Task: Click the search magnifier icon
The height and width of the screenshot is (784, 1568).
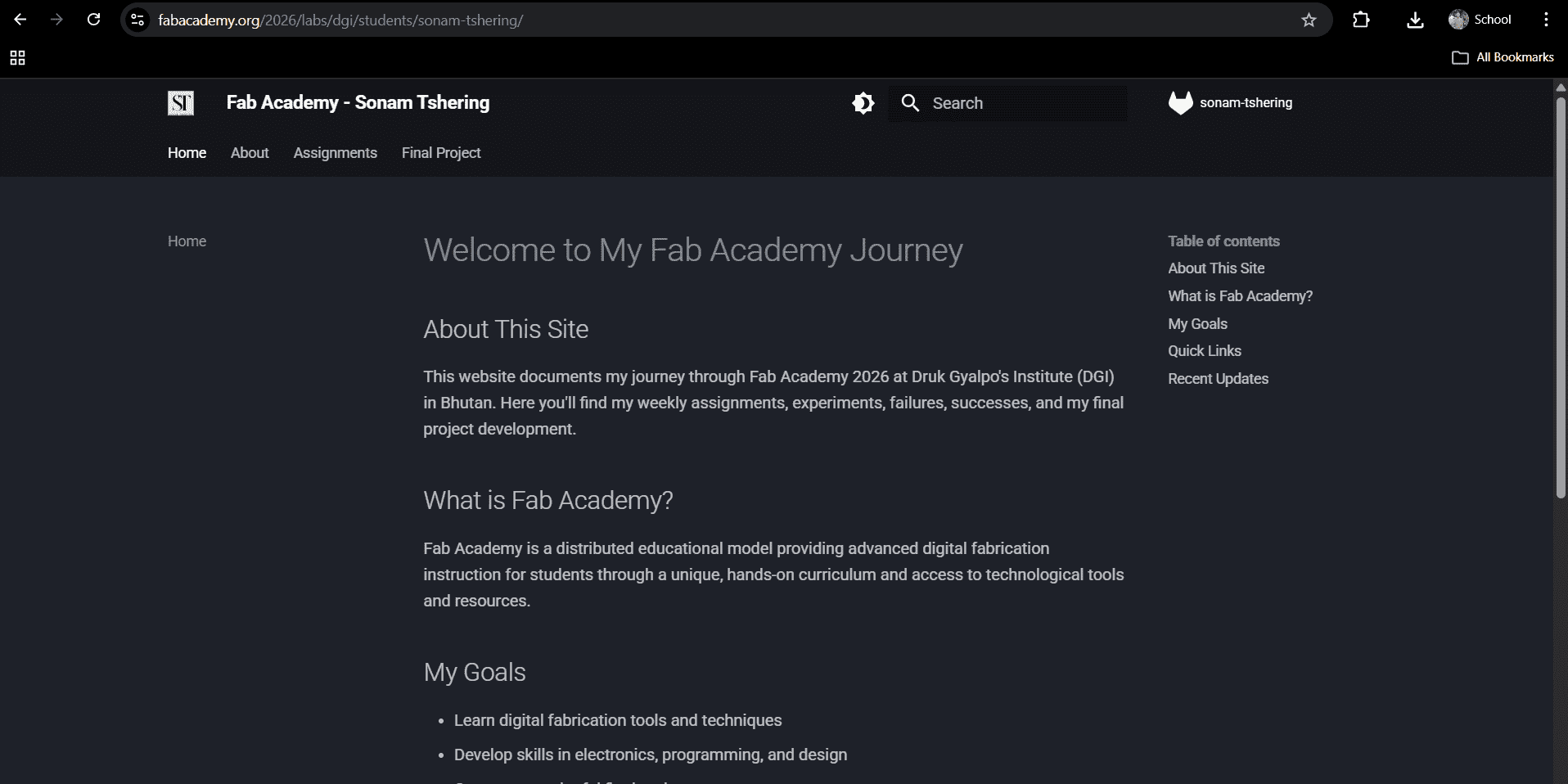Action: (x=910, y=103)
